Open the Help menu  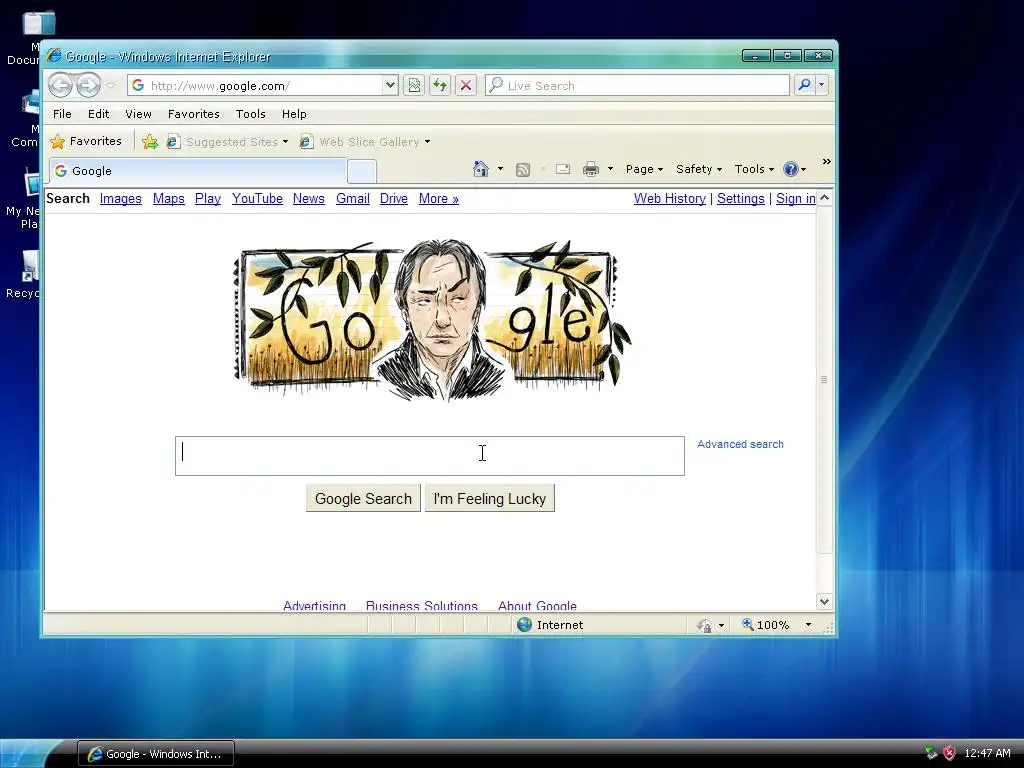point(294,114)
